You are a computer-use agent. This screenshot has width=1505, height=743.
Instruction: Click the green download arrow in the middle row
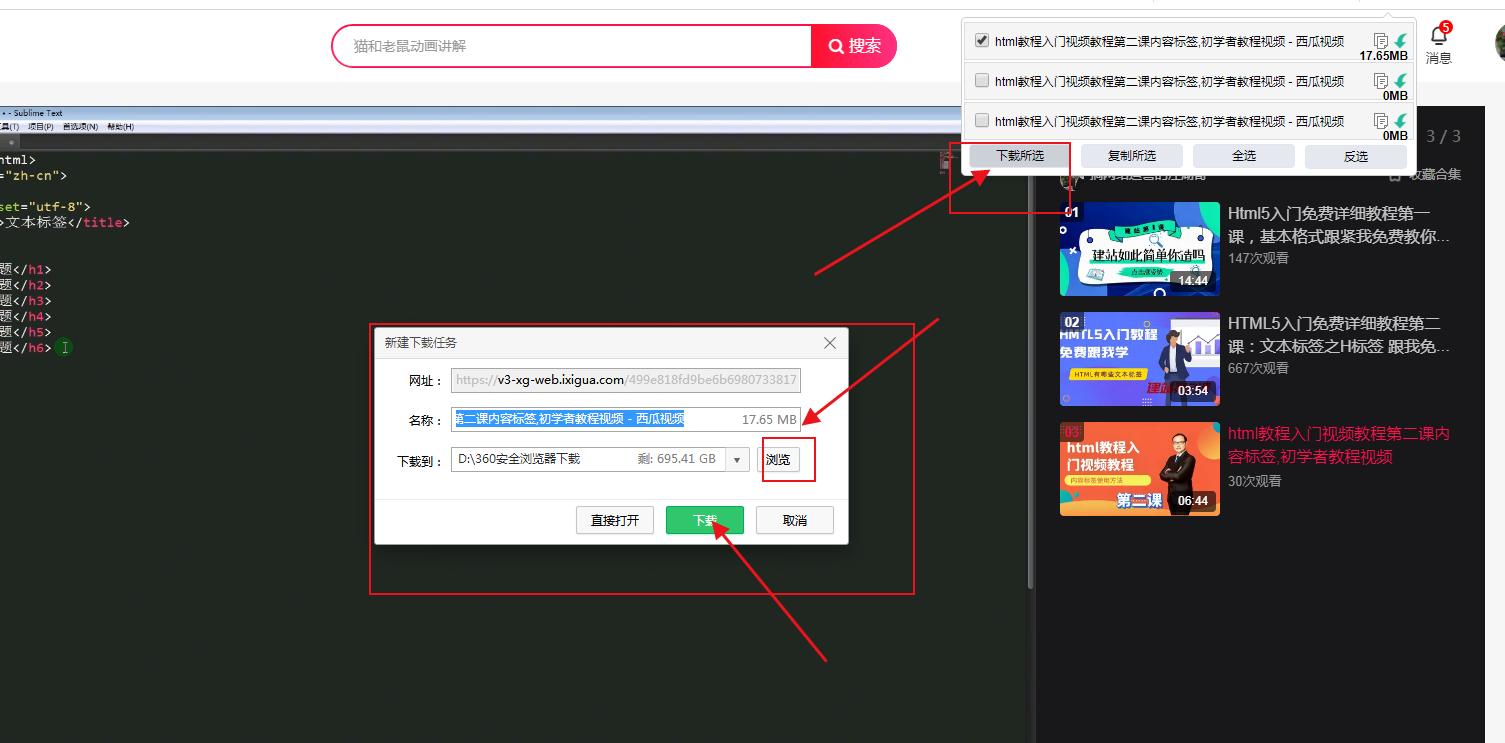pyautogui.click(x=1400, y=81)
